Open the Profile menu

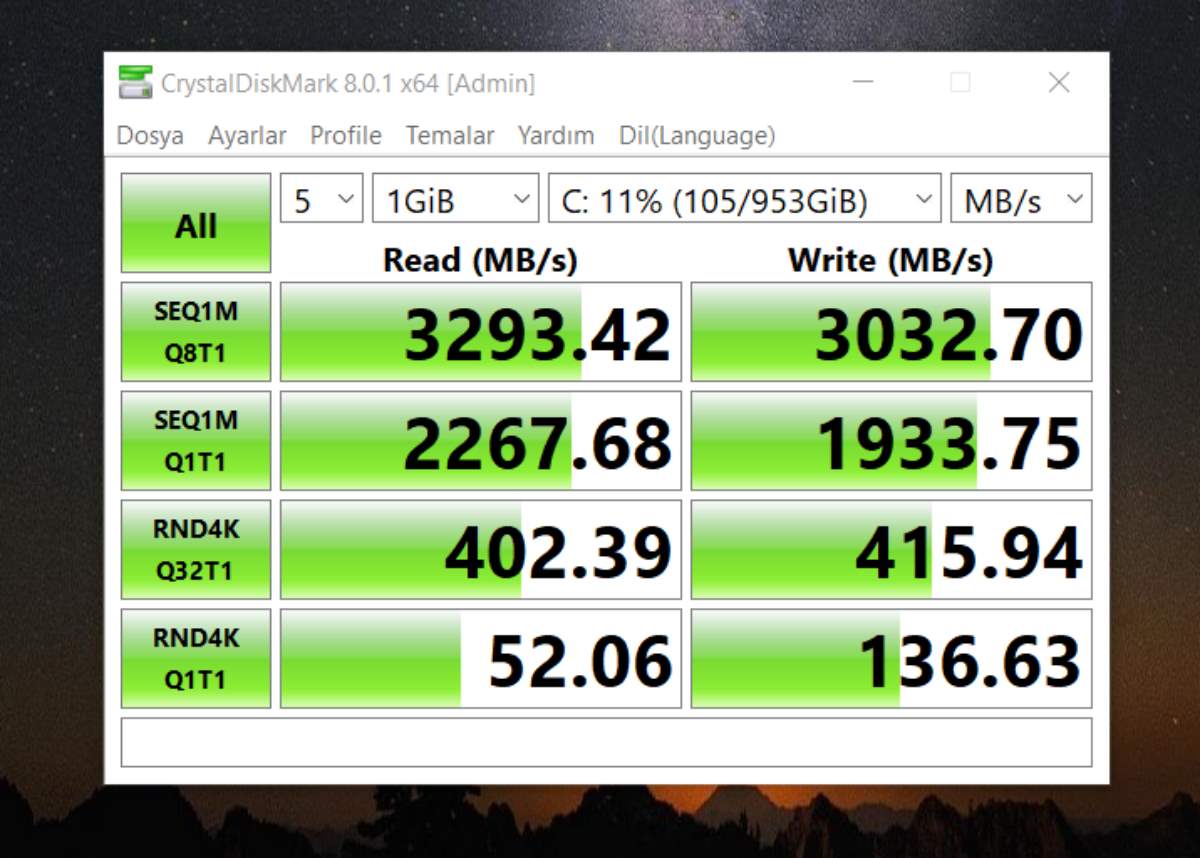point(345,136)
